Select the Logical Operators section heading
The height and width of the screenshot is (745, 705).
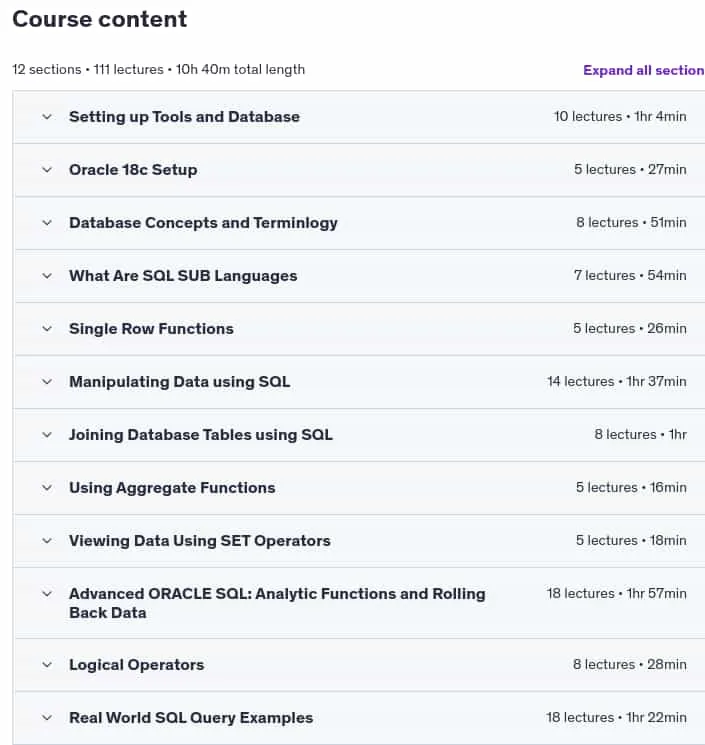tap(136, 665)
